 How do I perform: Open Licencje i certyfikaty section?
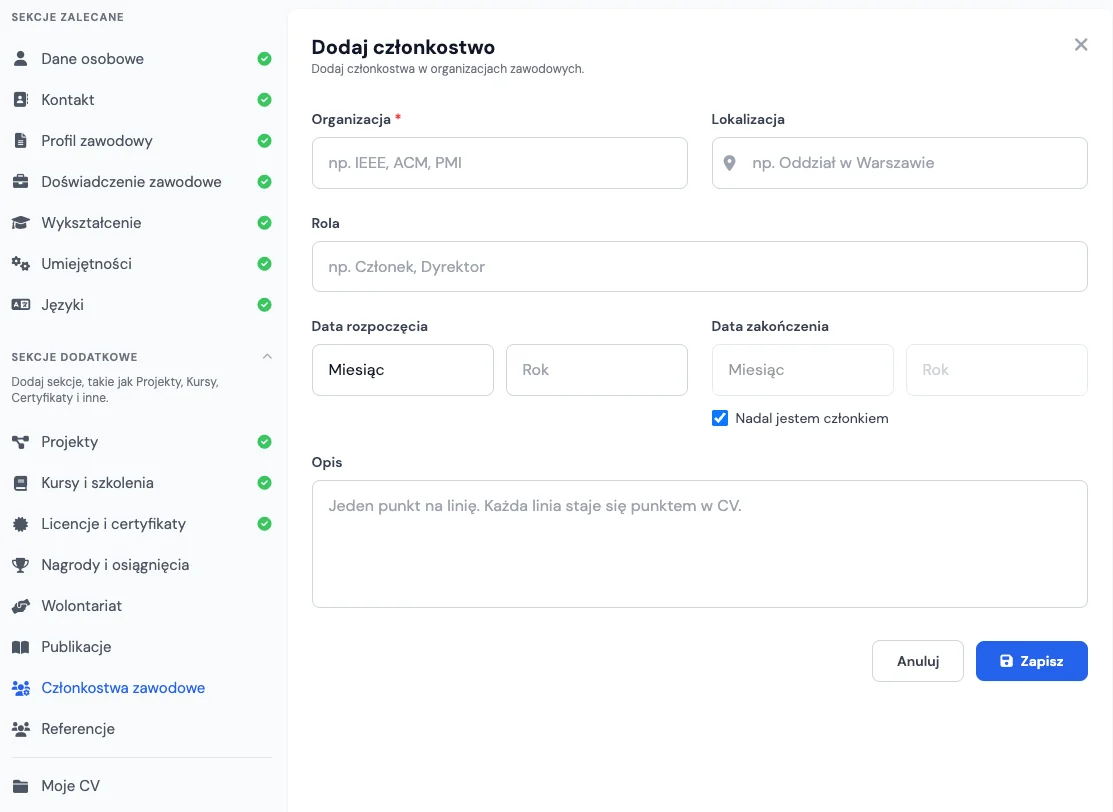pos(142,524)
